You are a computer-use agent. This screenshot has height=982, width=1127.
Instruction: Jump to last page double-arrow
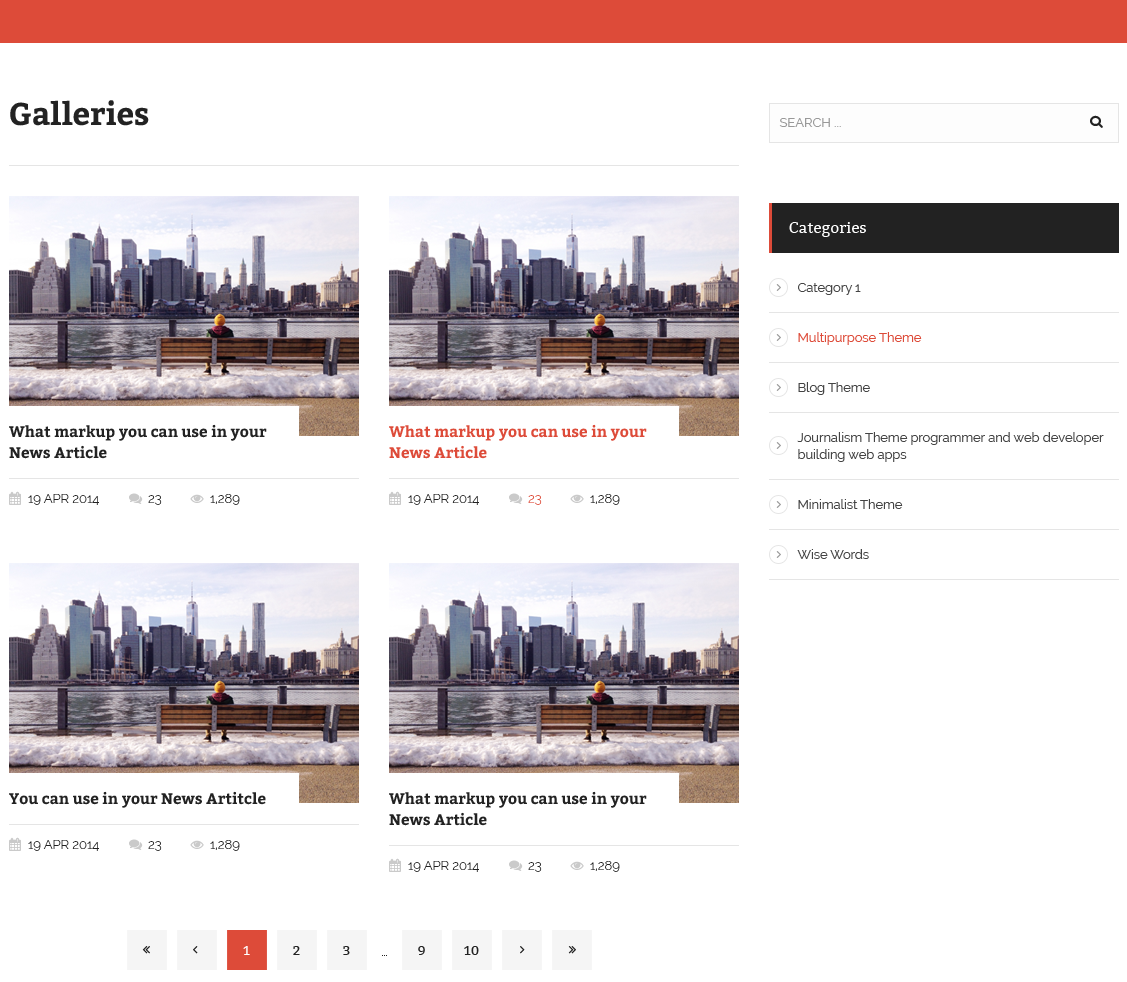571,950
